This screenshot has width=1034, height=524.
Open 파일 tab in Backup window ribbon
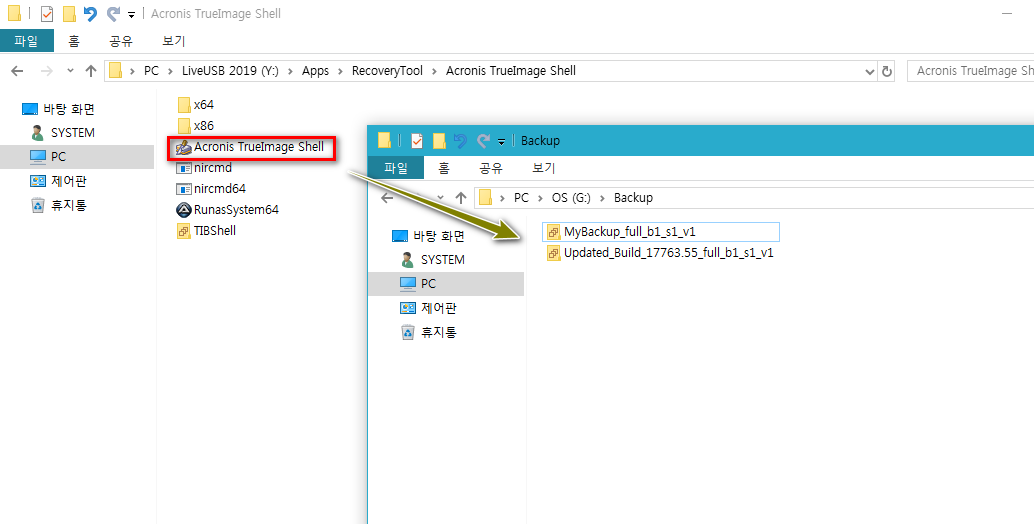point(396,167)
